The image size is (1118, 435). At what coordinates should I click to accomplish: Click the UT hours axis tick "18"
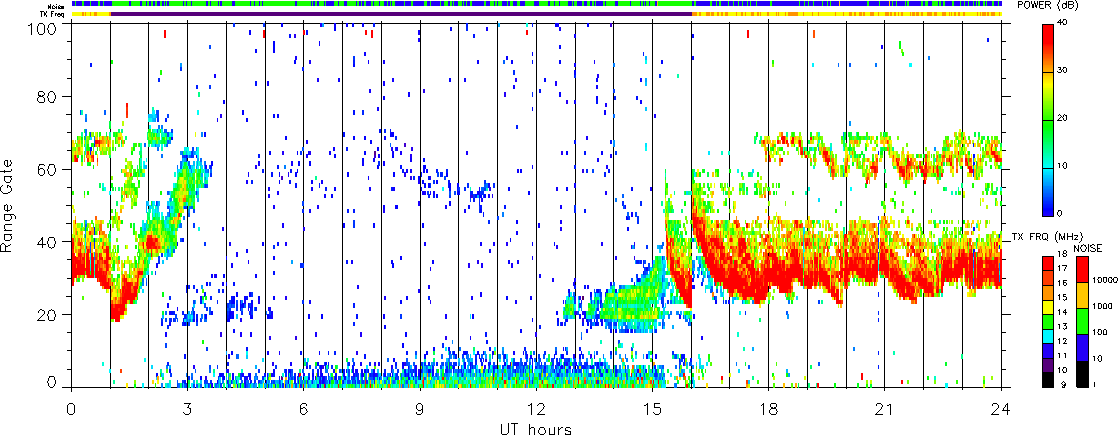tap(769, 409)
